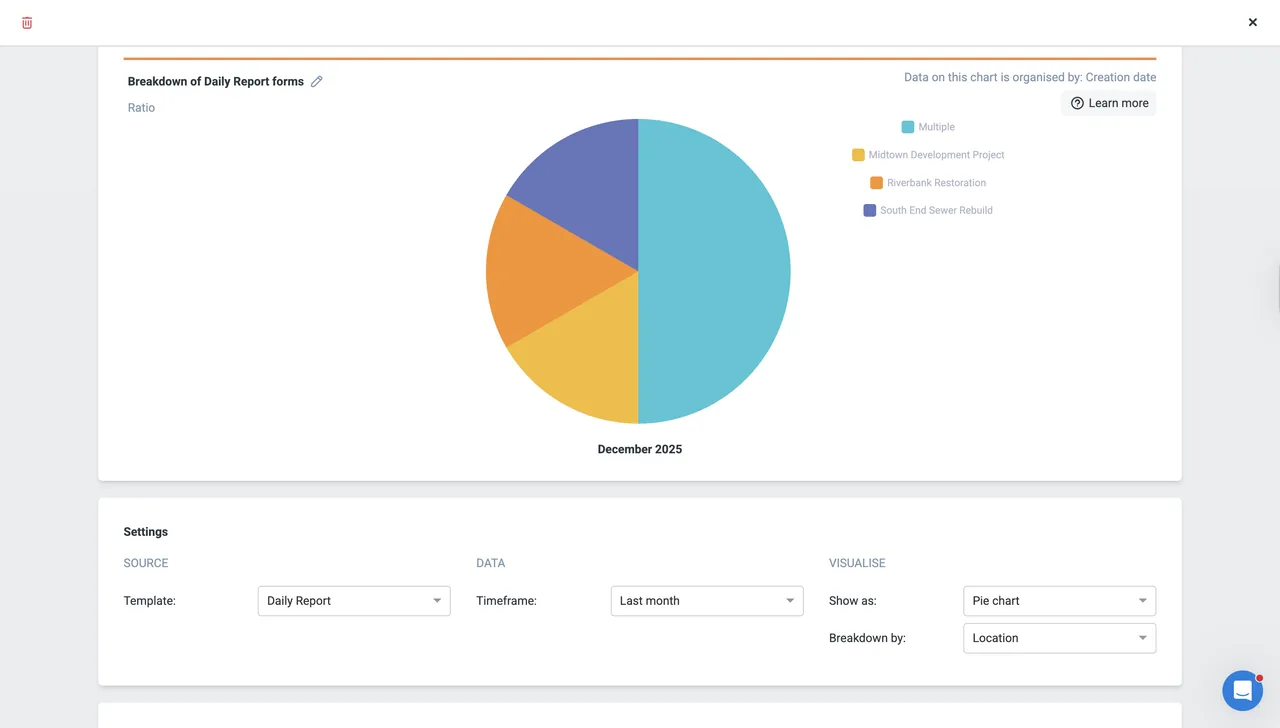1280x728 pixels.
Task: Change the Show as Pie chart dropdown
Action: click(1060, 601)
